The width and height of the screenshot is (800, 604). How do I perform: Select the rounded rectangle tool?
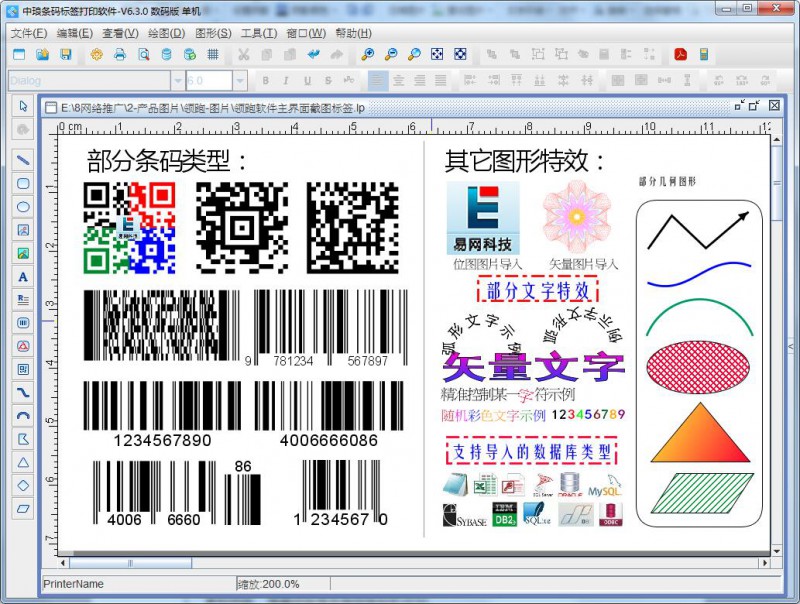(x=23, y=184)
